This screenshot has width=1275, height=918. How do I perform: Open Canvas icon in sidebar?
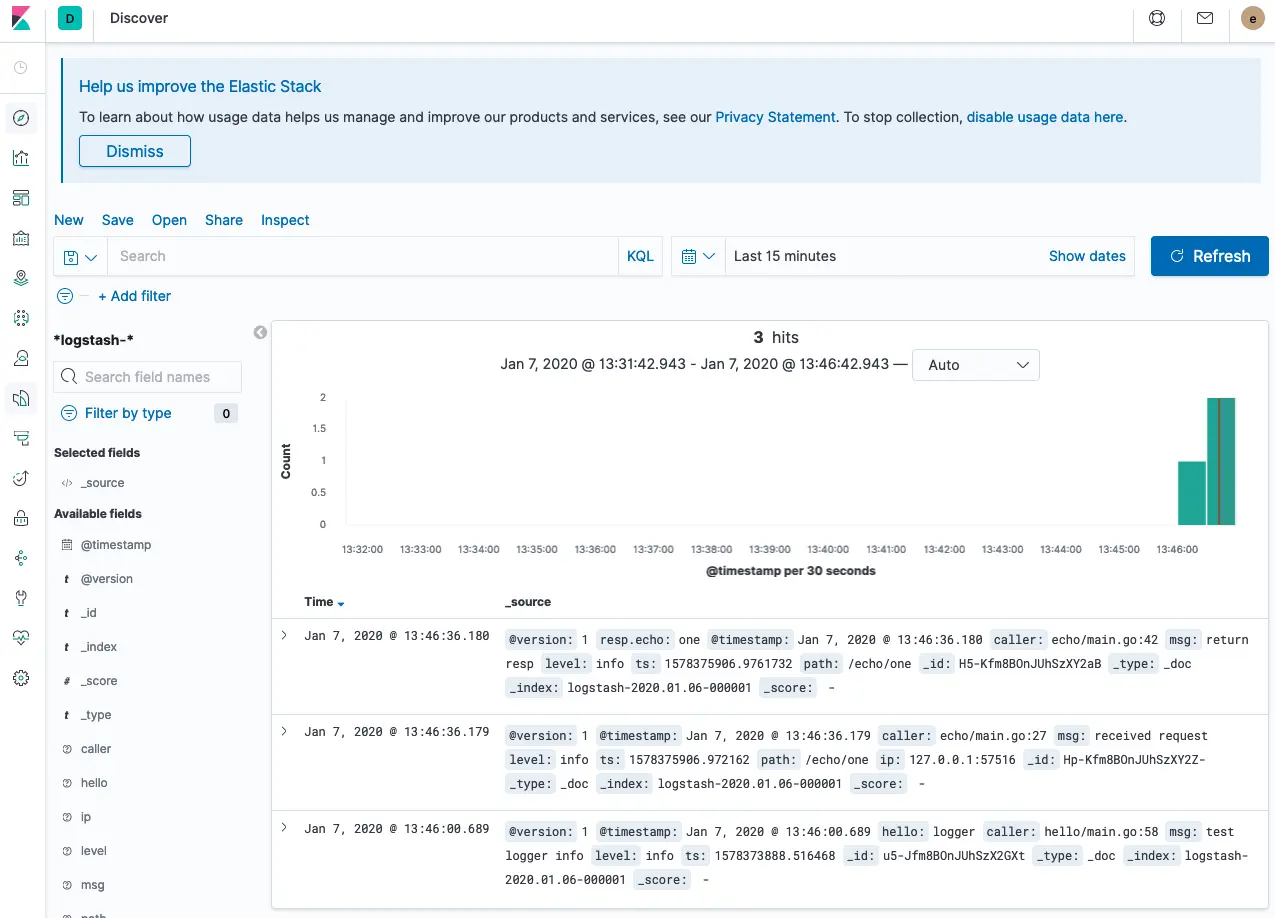[21, 238]
